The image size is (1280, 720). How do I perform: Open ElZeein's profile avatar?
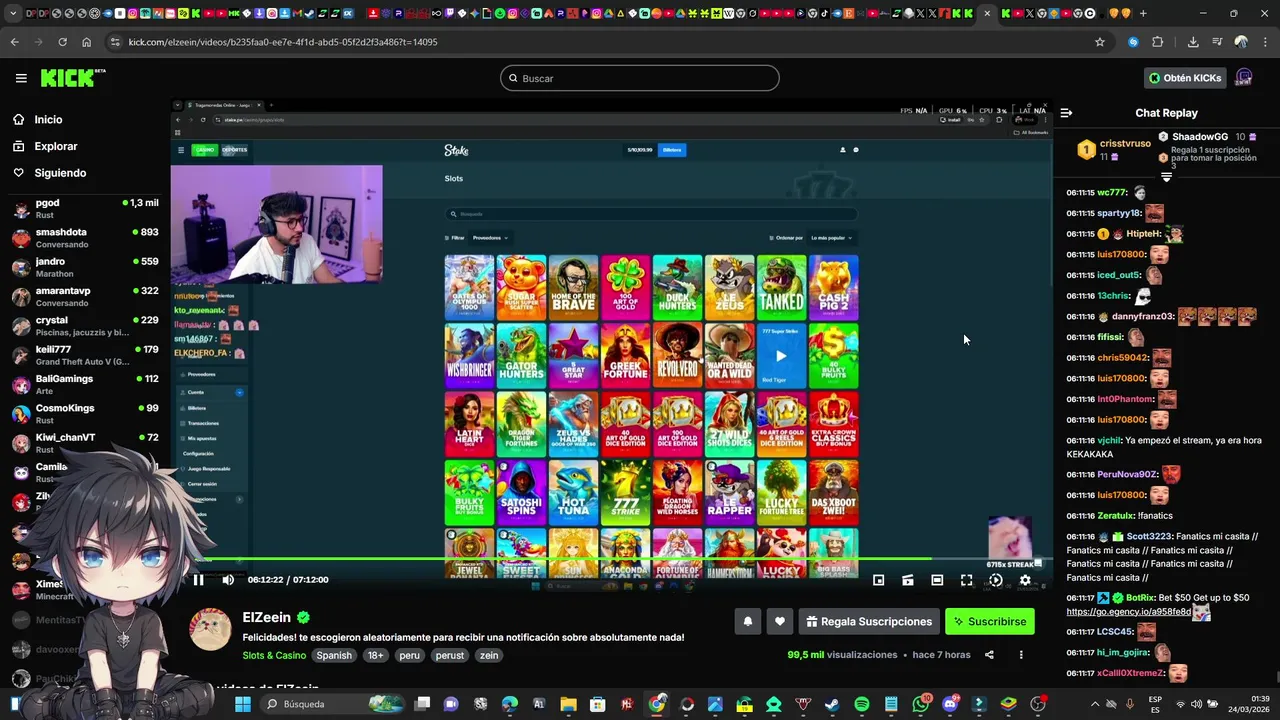click(211, 630)
